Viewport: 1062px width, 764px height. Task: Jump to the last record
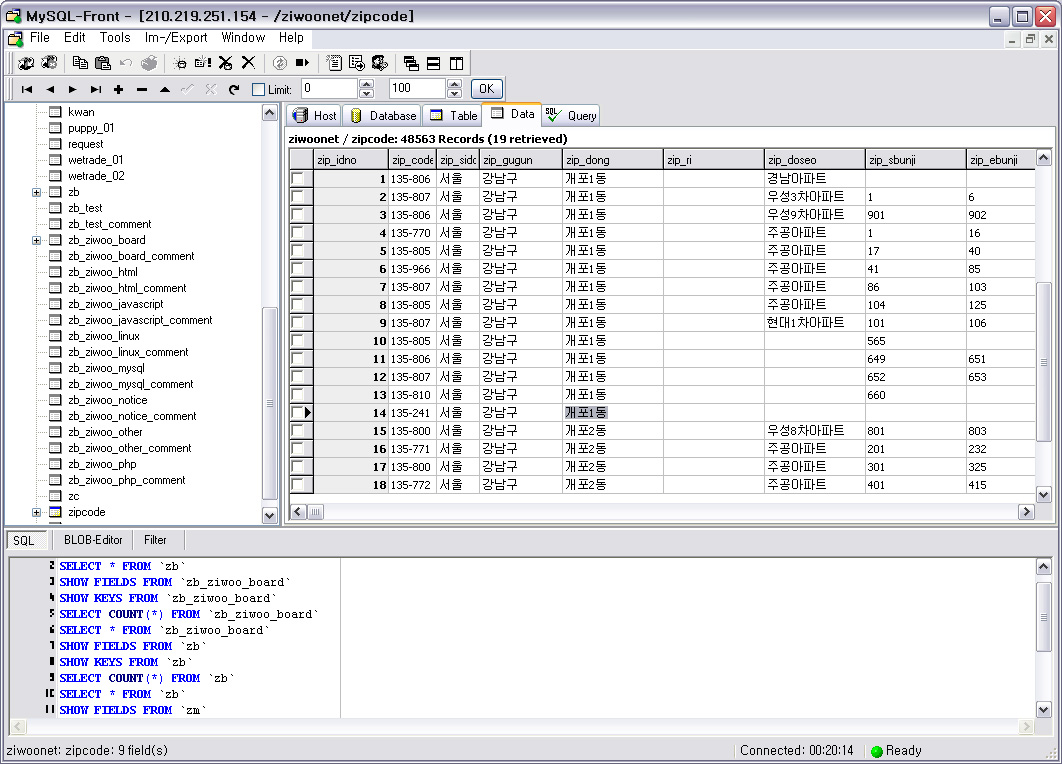[95, 89]
